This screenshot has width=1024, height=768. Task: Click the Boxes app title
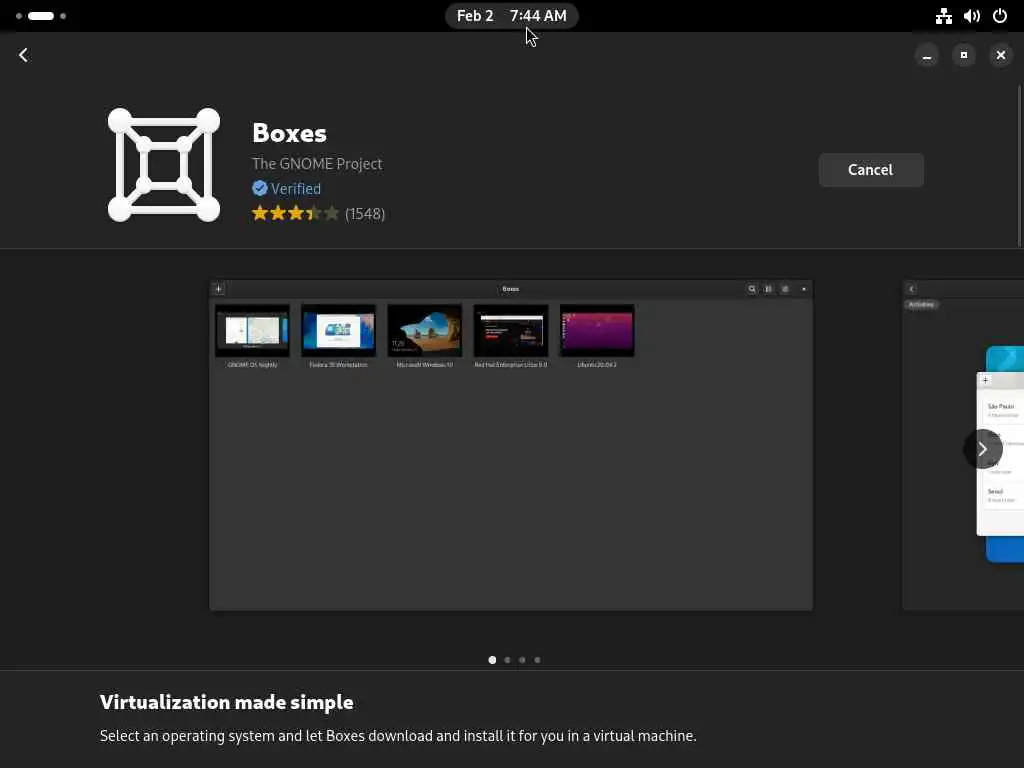pyautogui.click(x=289, y=133)
